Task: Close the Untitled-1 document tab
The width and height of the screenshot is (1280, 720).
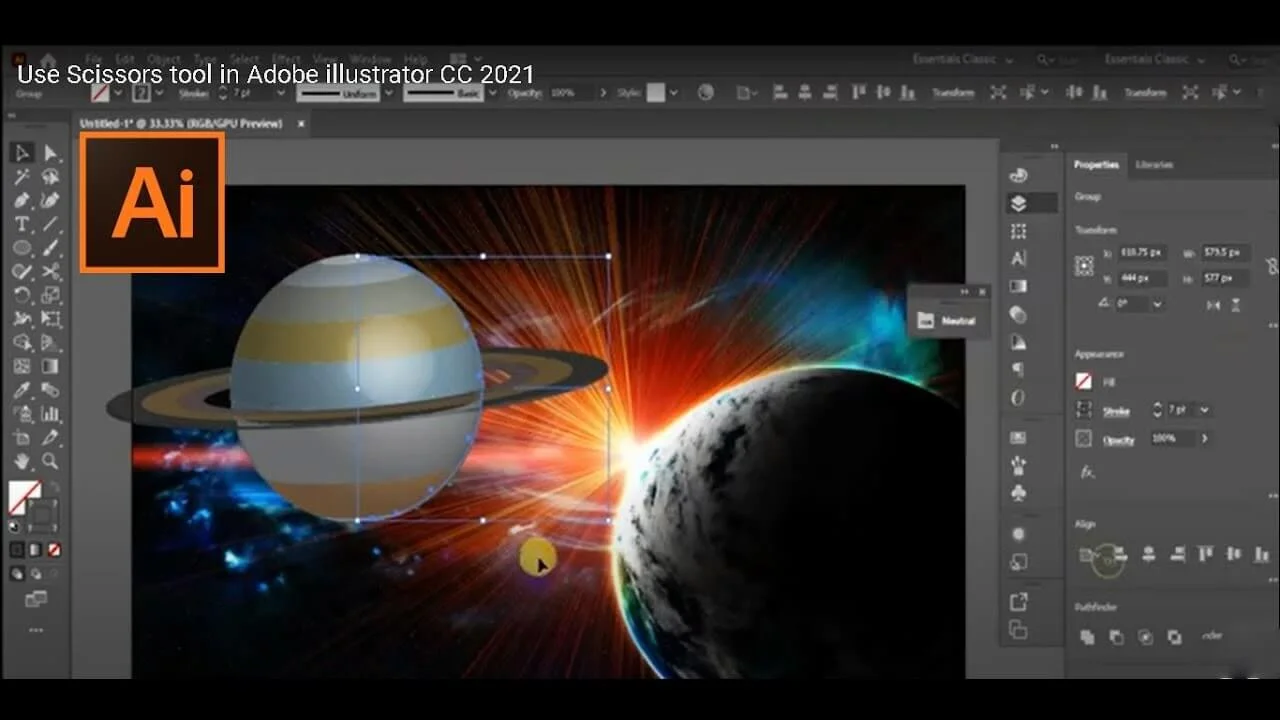Action: 301,124
